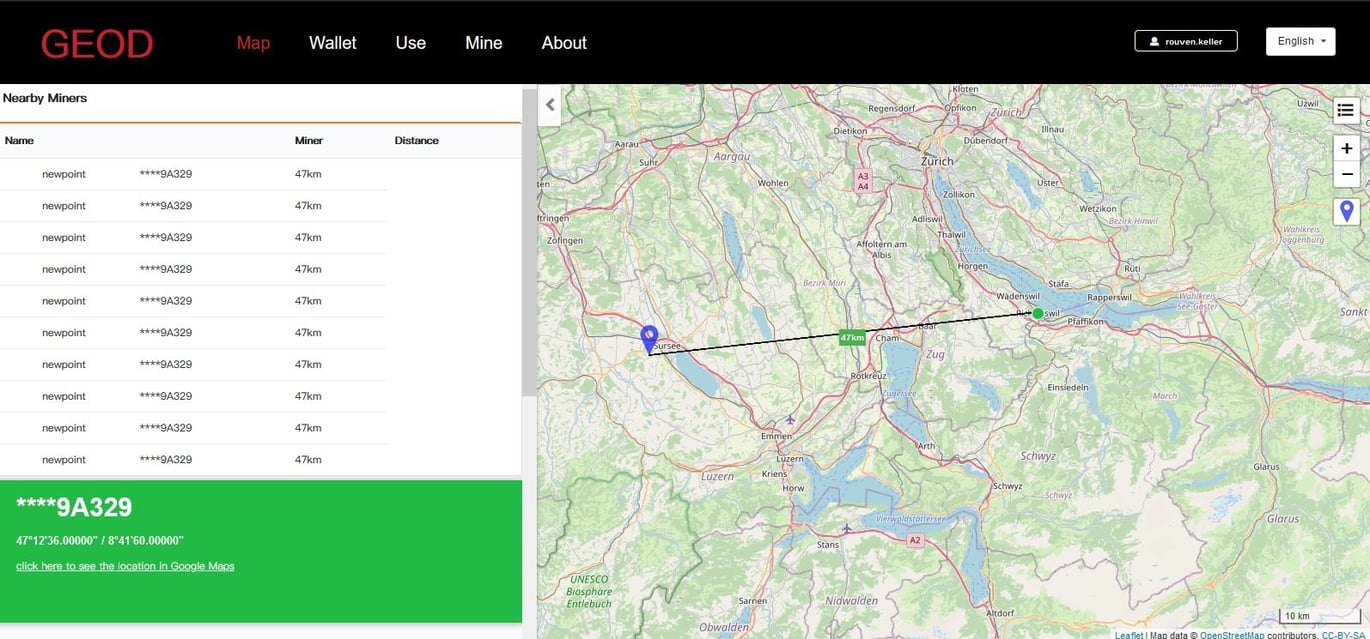Switch to the Wallet tab
1370x639 pixels.
tap(332, 43)
